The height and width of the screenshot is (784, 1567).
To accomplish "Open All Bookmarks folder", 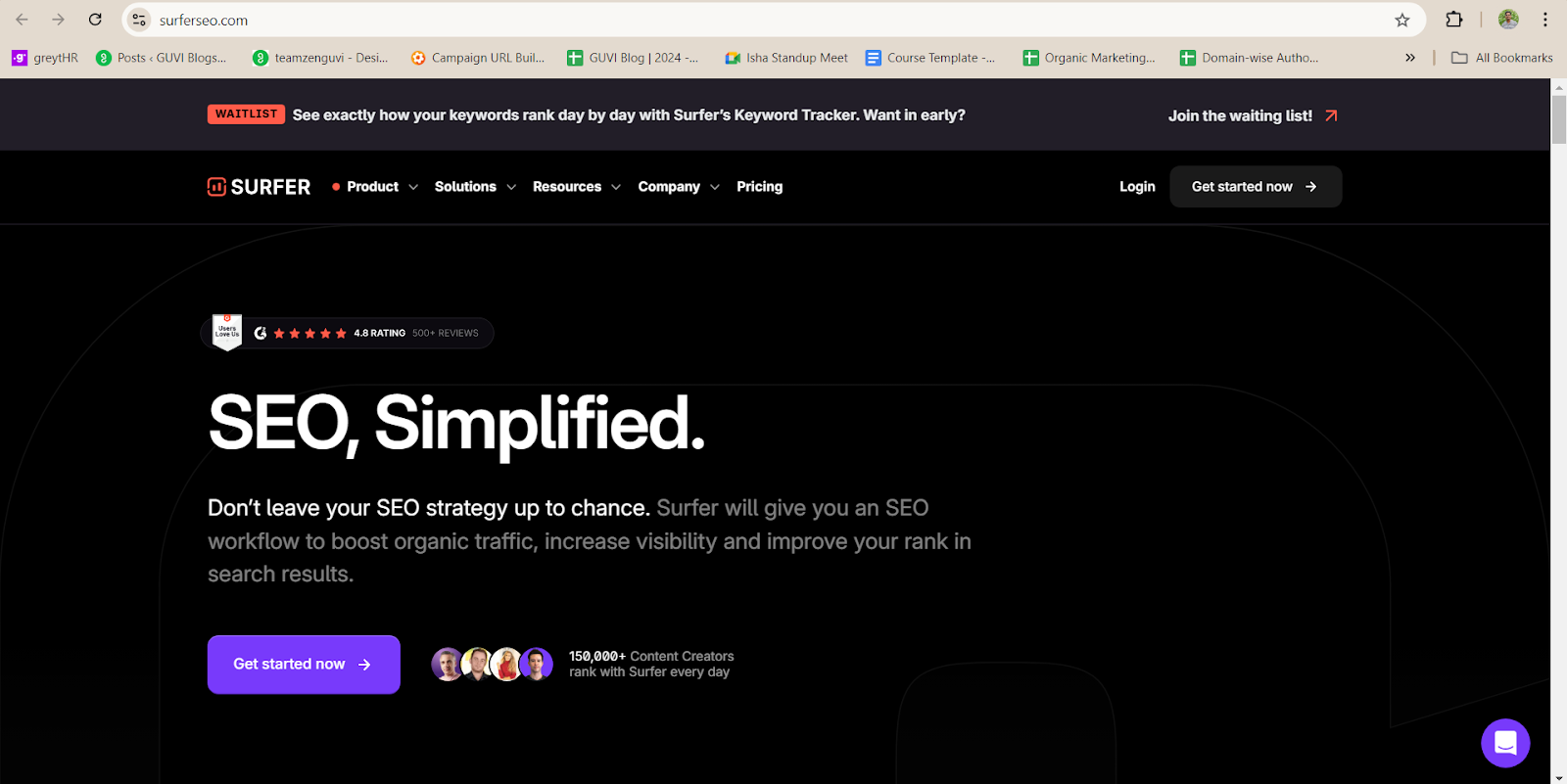I will tap(1502, 58).
